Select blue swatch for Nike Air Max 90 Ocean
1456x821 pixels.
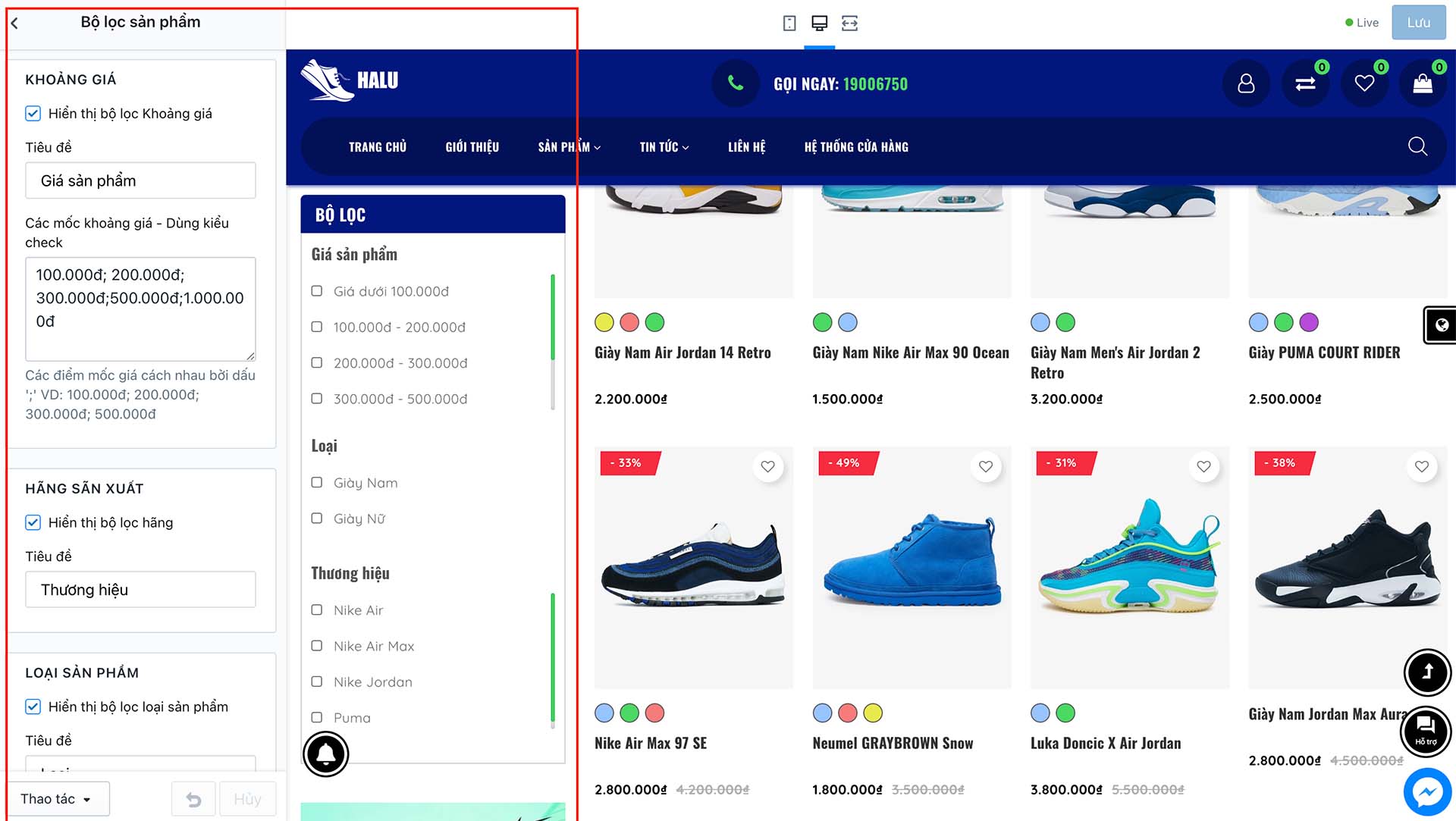(x=848, y=322)
